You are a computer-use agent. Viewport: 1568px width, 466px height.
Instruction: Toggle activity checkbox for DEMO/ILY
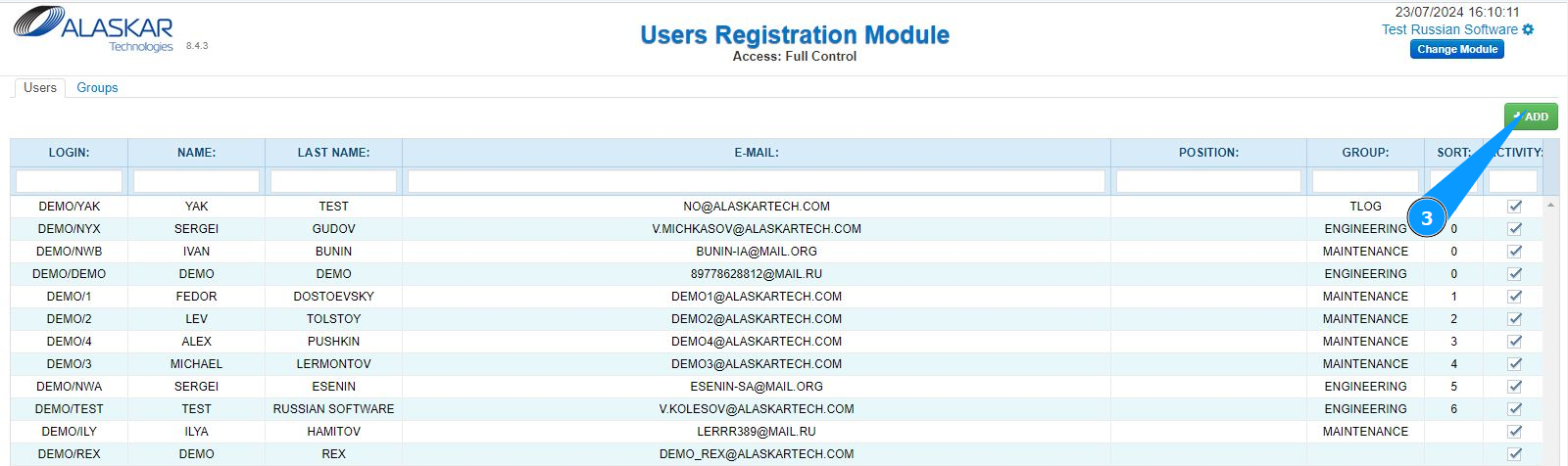(x=1515, y=431)
